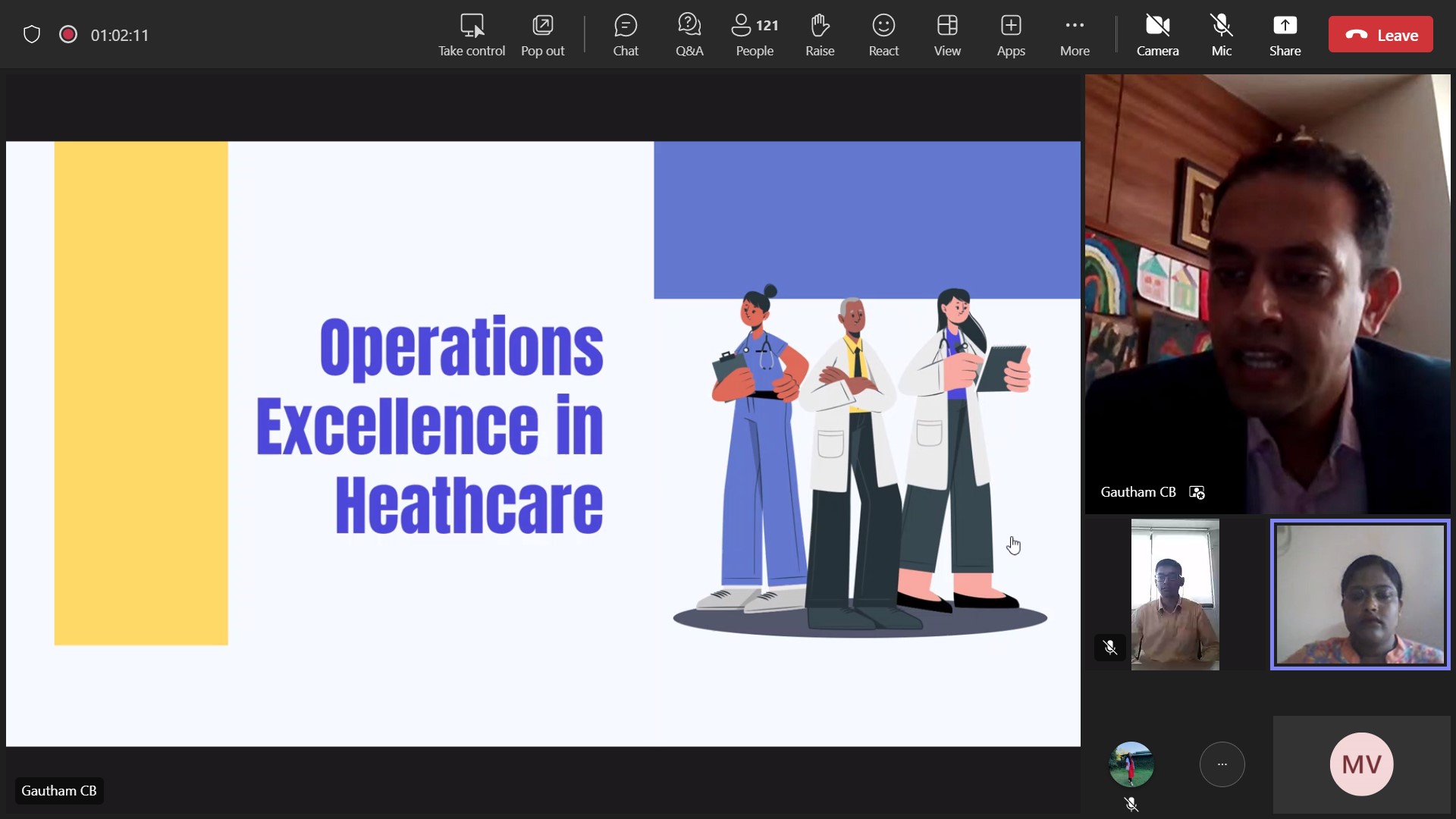1456x819 pixels.
Task: Click the shield security icon
Action: [x=31, y=35]
